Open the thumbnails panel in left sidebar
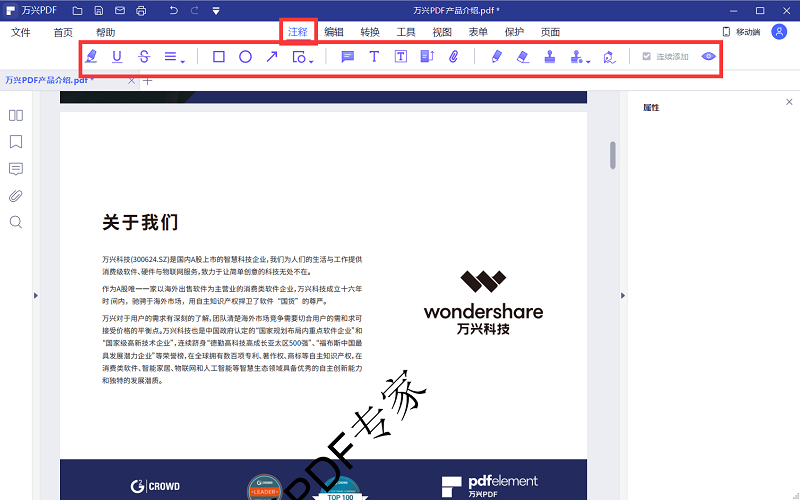The image size is (800, 500). click(x=16, y=115)
